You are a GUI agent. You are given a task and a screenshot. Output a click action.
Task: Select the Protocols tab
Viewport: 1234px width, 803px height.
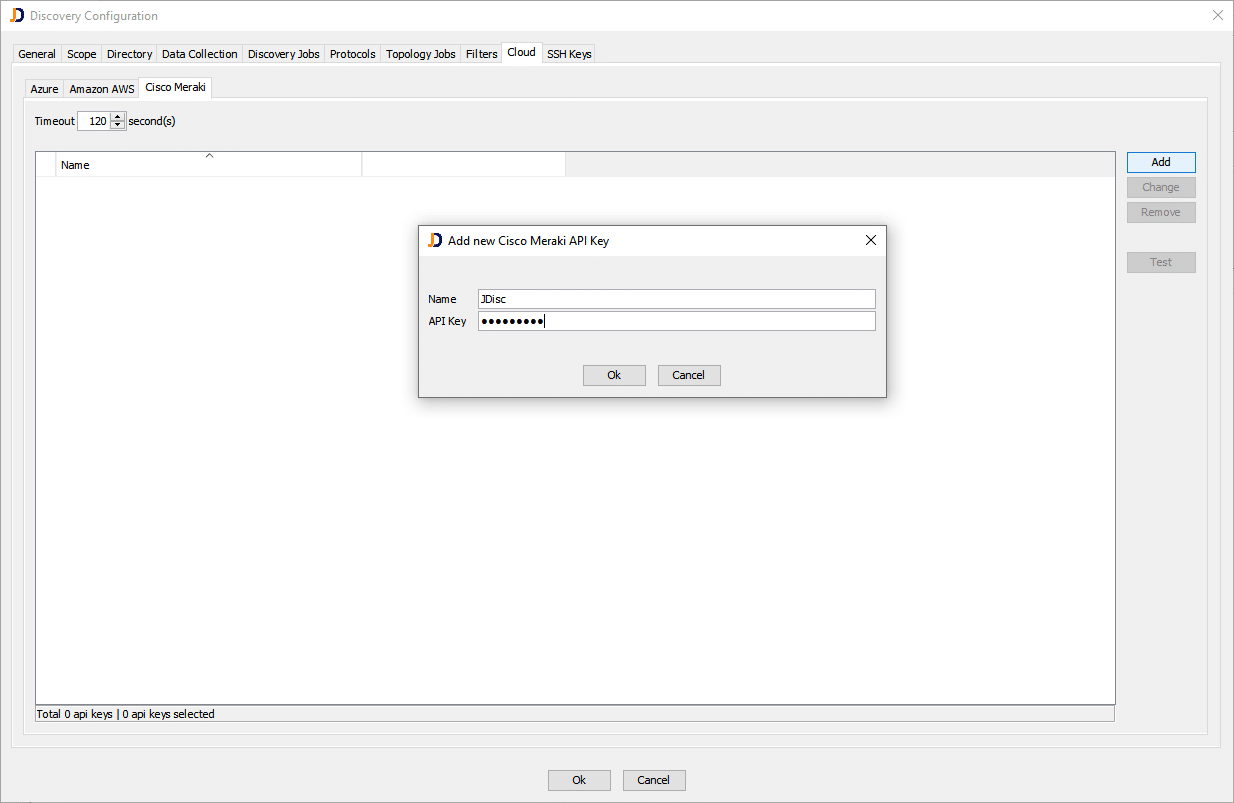[352, 53]
